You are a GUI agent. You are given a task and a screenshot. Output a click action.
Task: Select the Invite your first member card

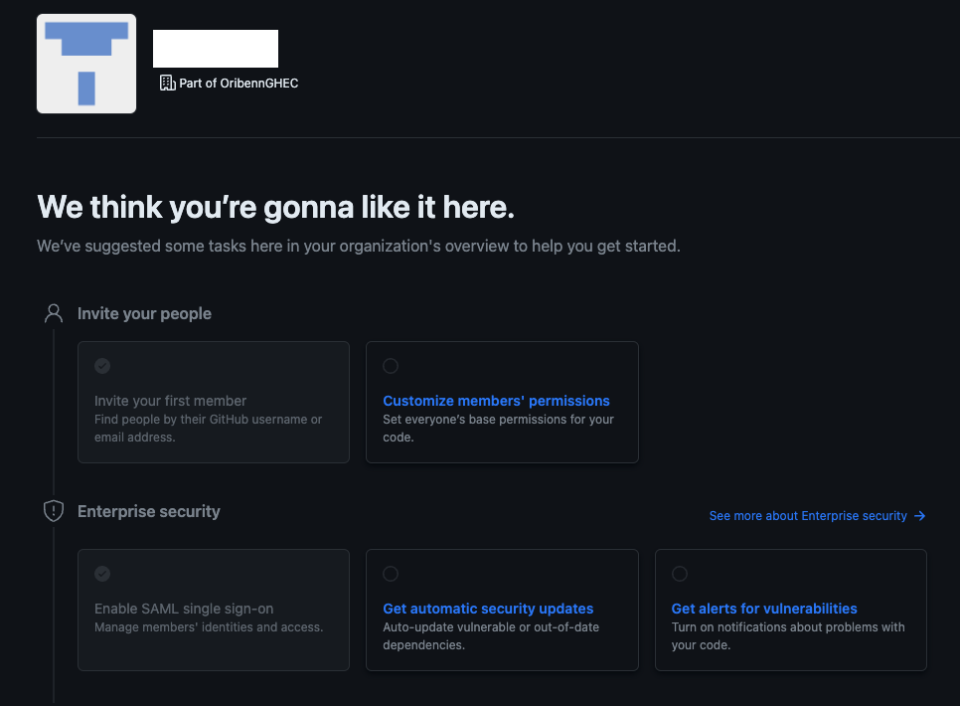pos(213,402)
